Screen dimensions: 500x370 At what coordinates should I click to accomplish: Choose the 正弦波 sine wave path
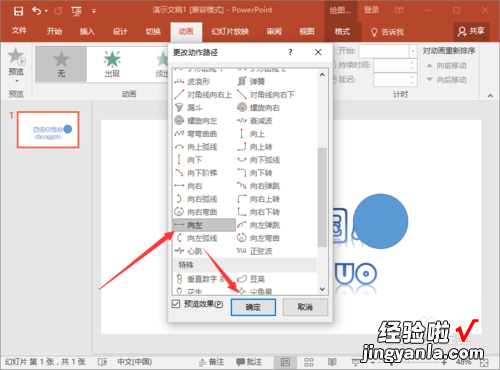[x=255, y=251]
